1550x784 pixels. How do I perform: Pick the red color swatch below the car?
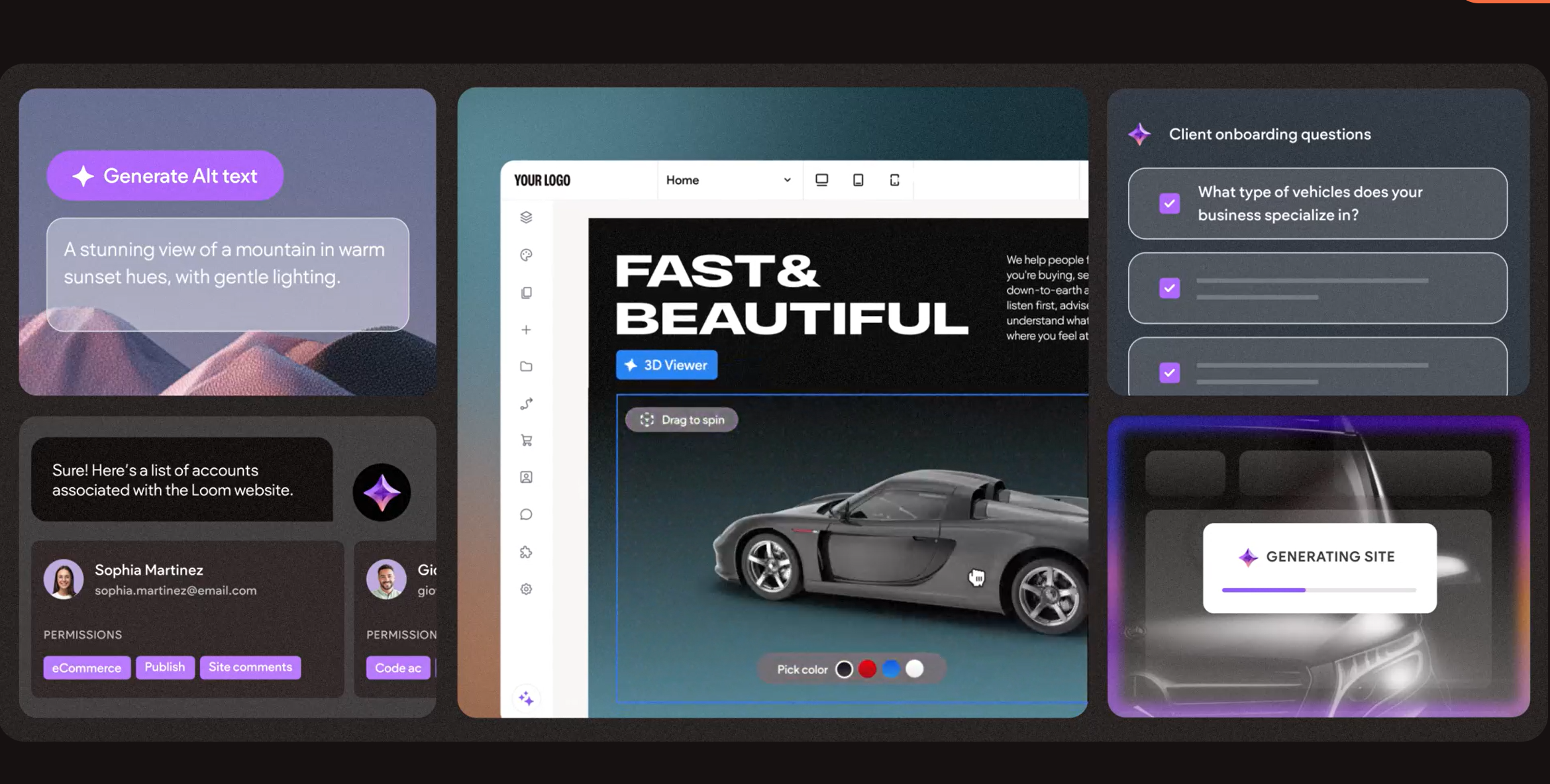868,669
